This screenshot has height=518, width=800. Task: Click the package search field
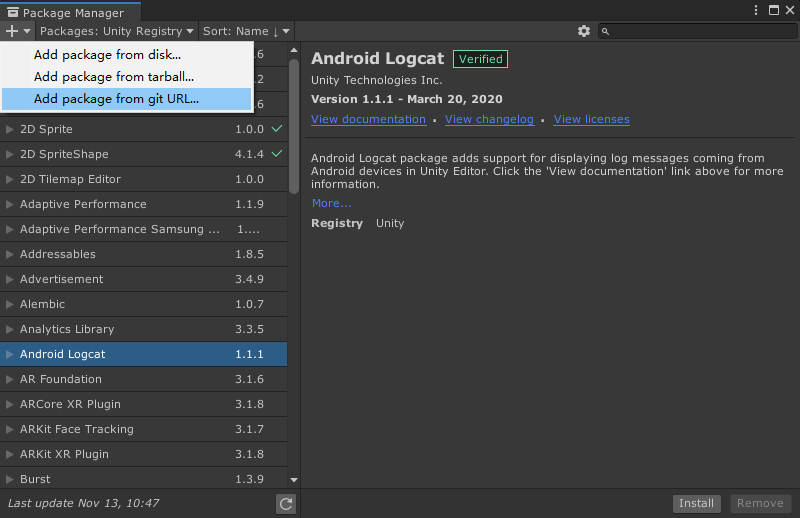(697, 31)
